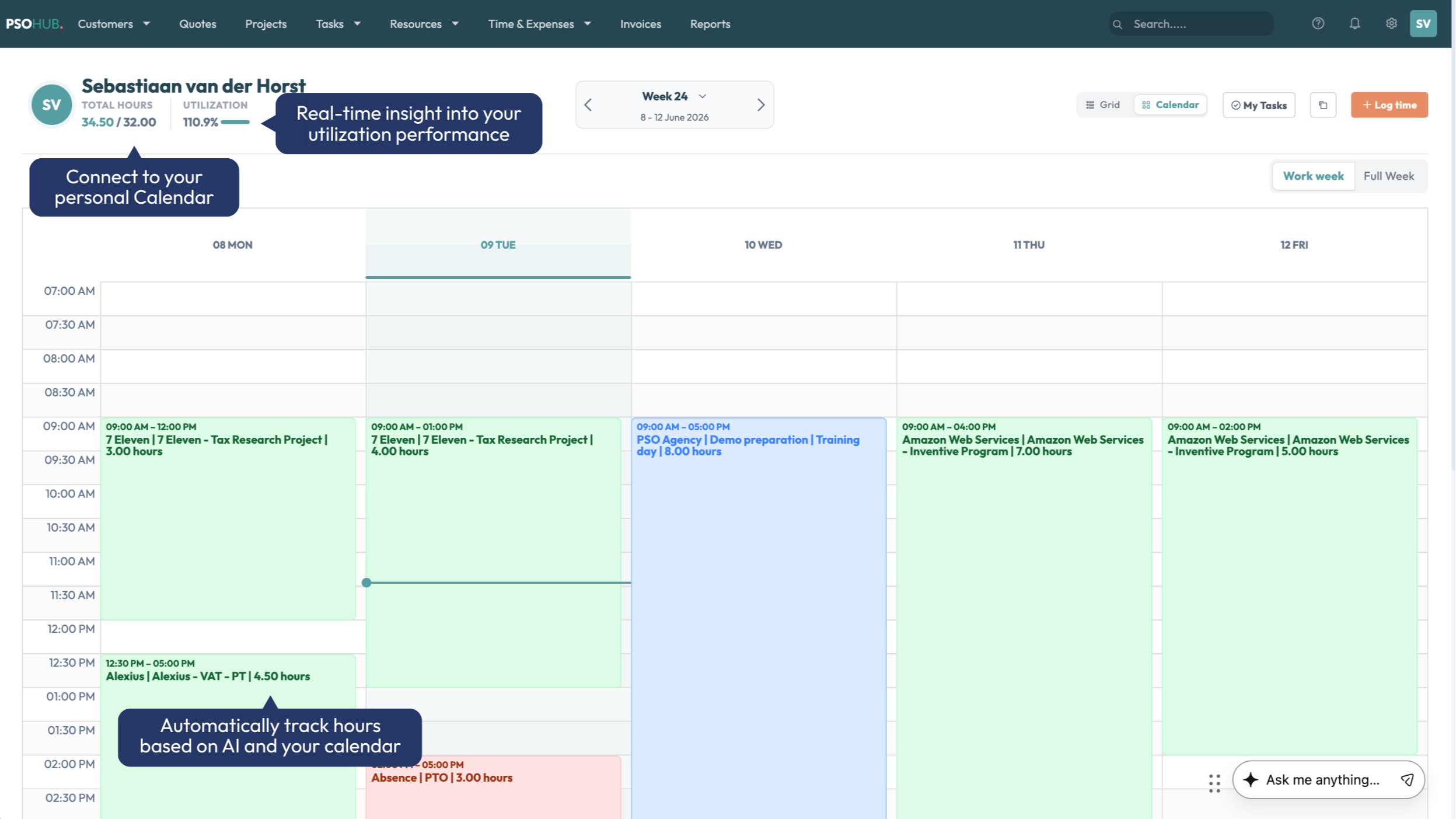
Task: Focus the Search field
Action: click(x=1190, y=24)
